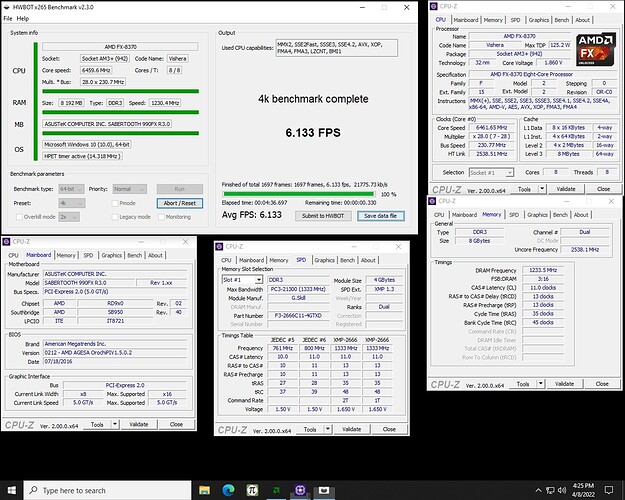Click Submit to HWBOT button
Screen dimensions: 625x500
pos(323,216)
